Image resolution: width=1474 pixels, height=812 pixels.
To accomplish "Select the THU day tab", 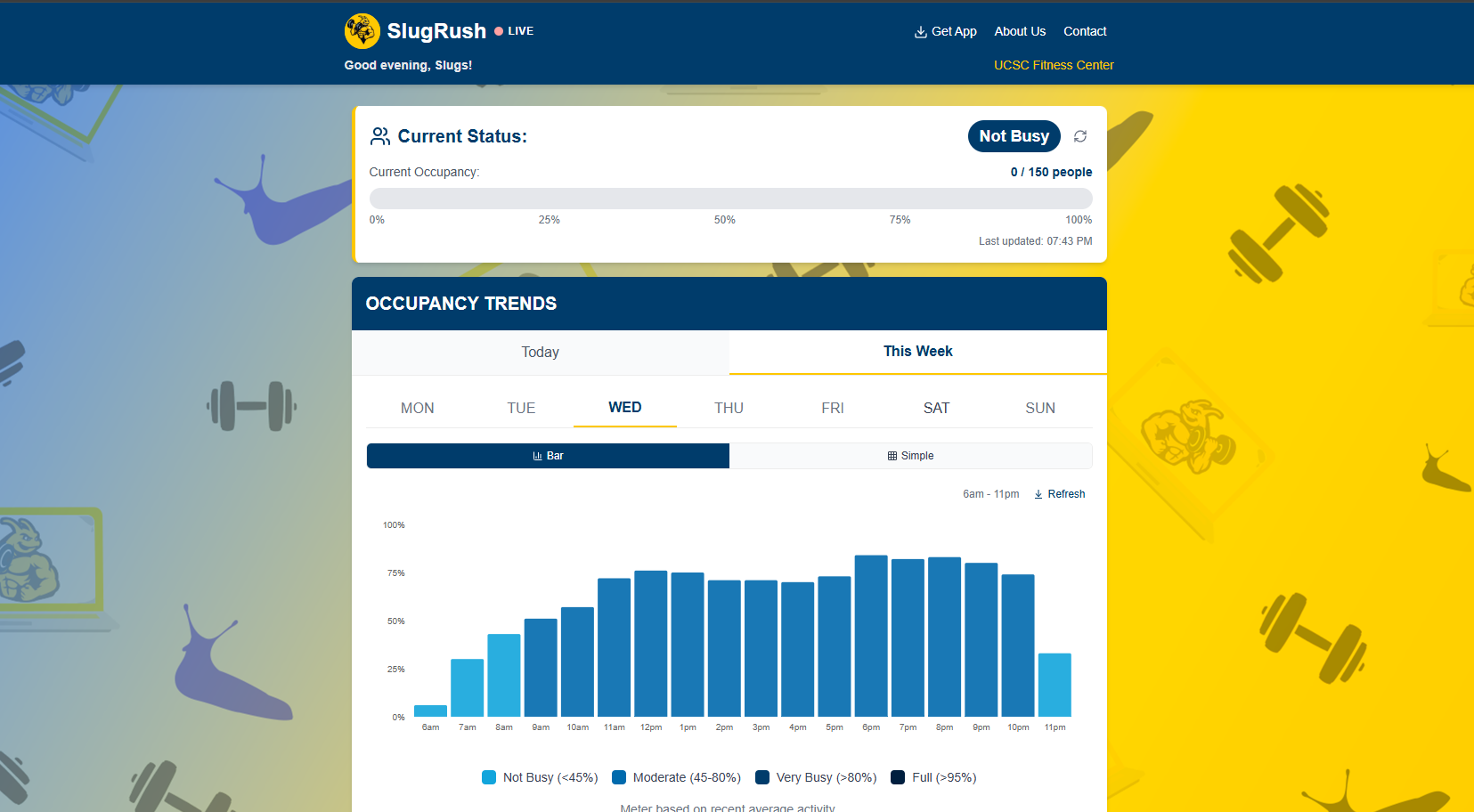I will click(x=729, y=408).
